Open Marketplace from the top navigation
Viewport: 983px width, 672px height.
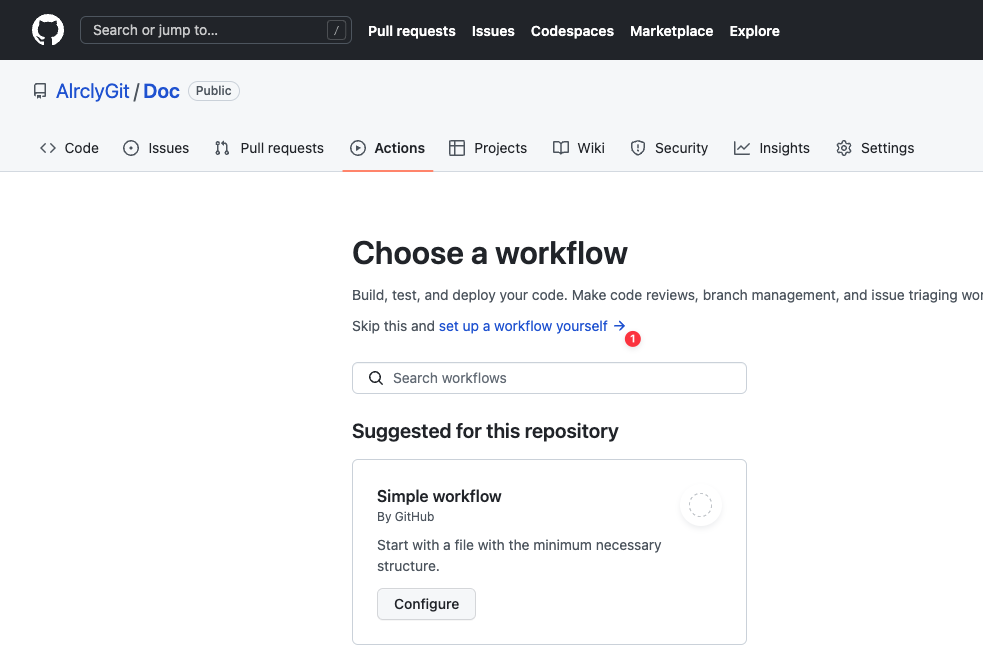coord(671,31)
